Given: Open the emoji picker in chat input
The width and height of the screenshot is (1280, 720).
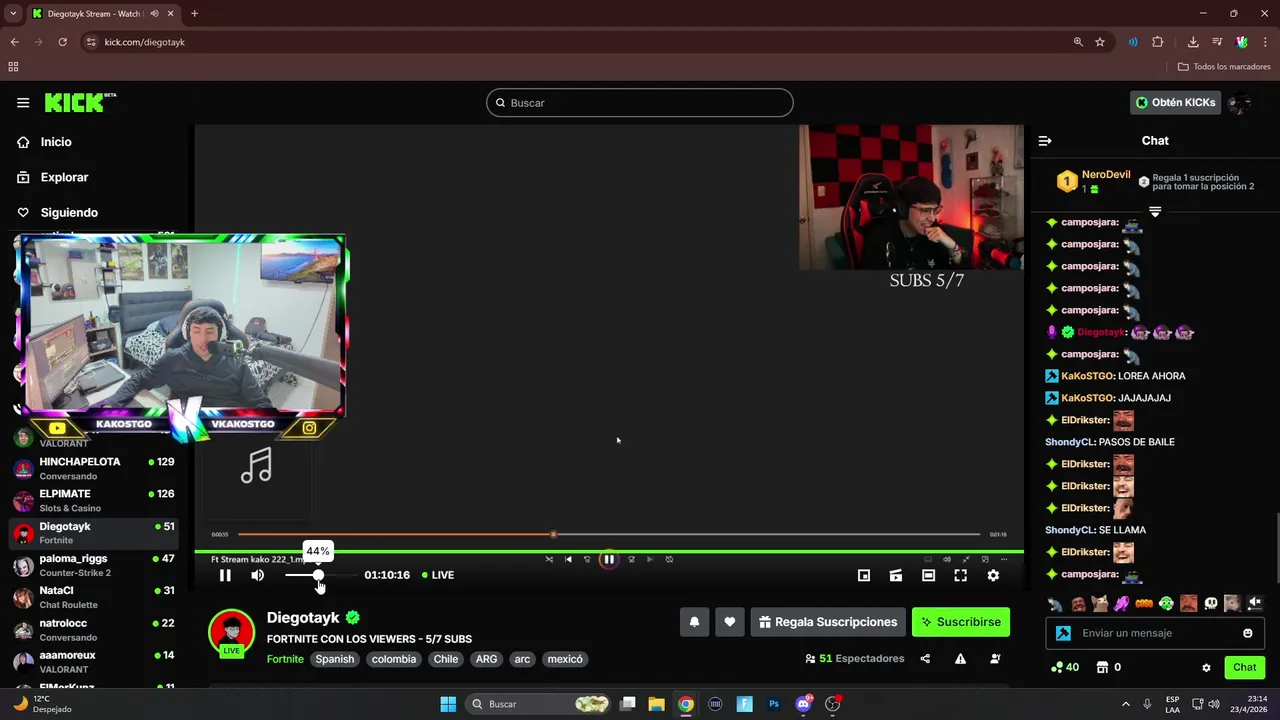Looking at the screenshot, I should [x=1247, y=633].
